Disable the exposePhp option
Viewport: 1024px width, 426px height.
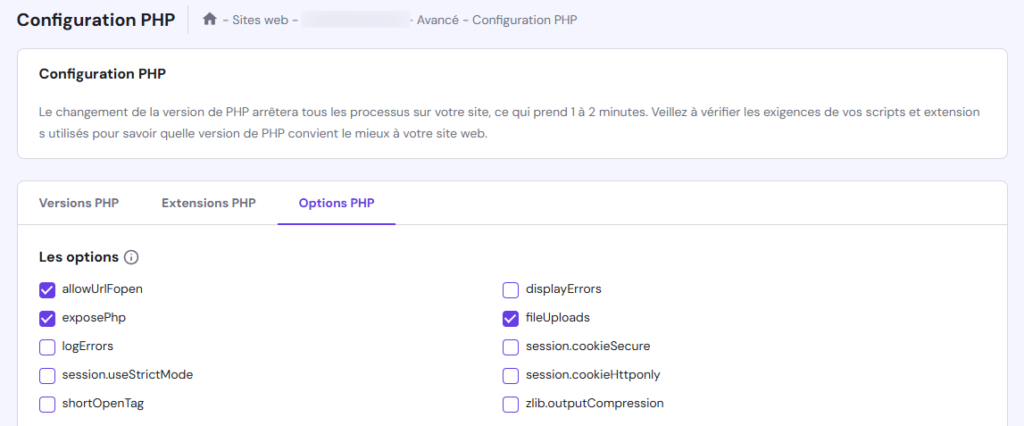[47, 319]
